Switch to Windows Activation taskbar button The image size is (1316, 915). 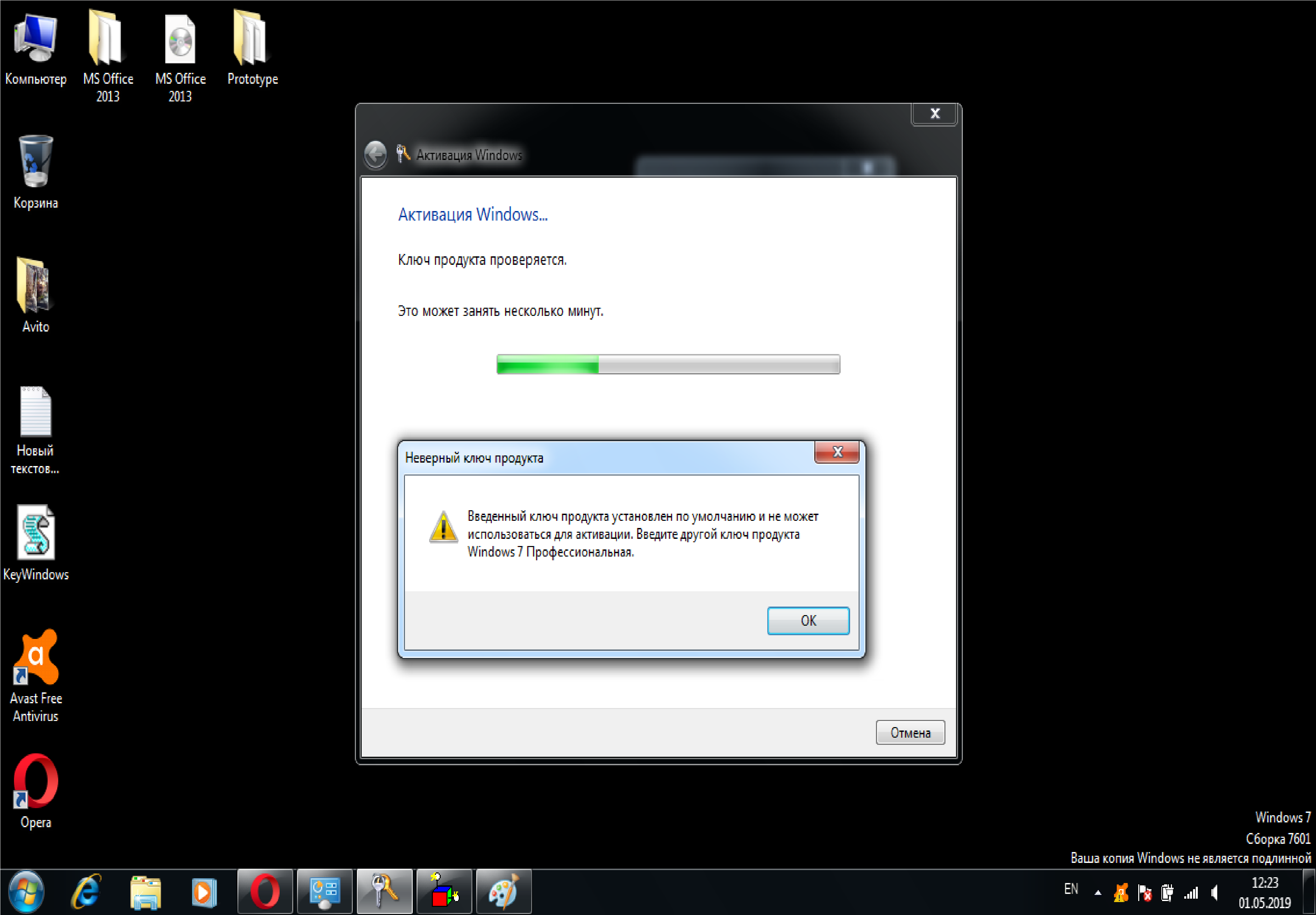click(x=385, y=892)
